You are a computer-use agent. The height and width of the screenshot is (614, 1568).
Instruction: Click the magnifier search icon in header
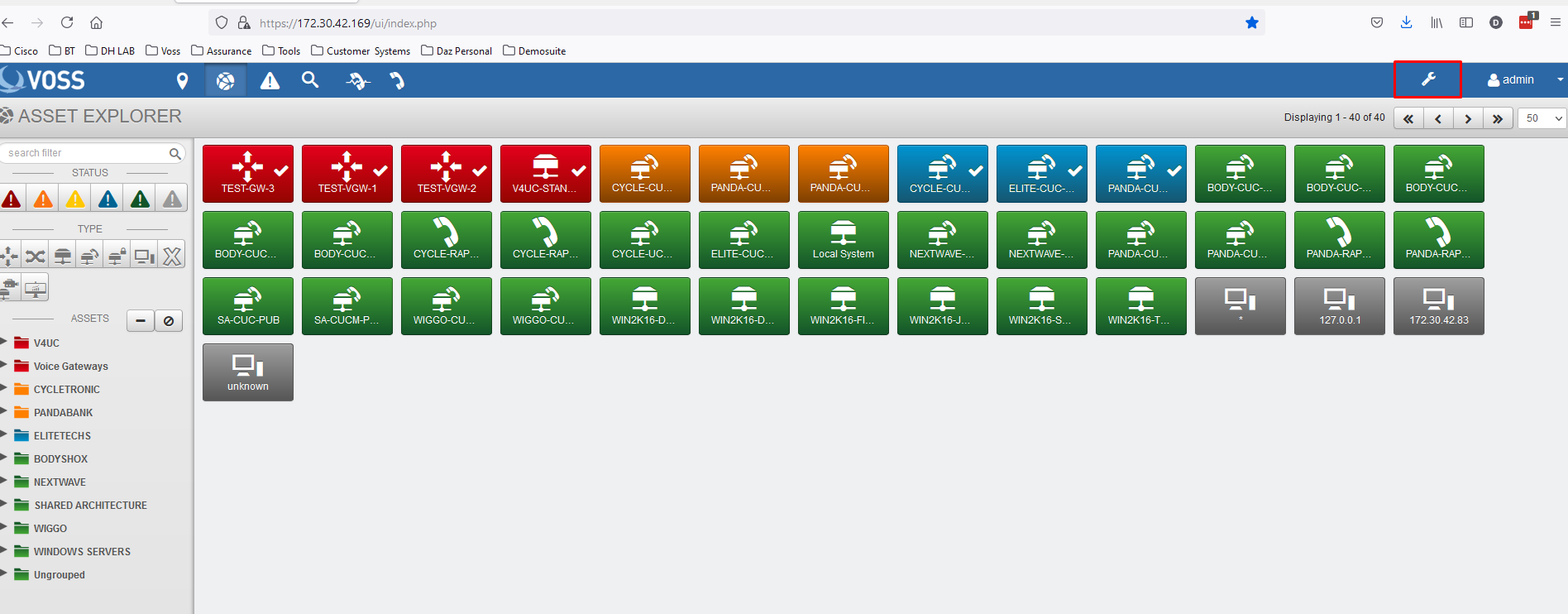tap(310, 80)
